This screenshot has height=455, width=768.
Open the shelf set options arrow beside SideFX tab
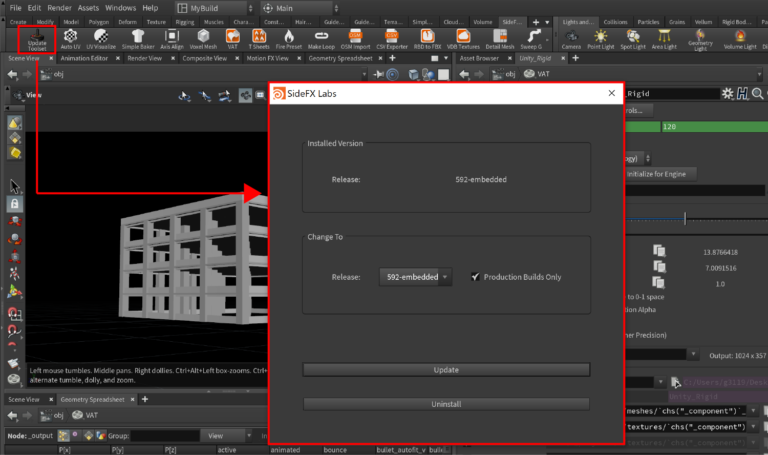coord(547,22)
